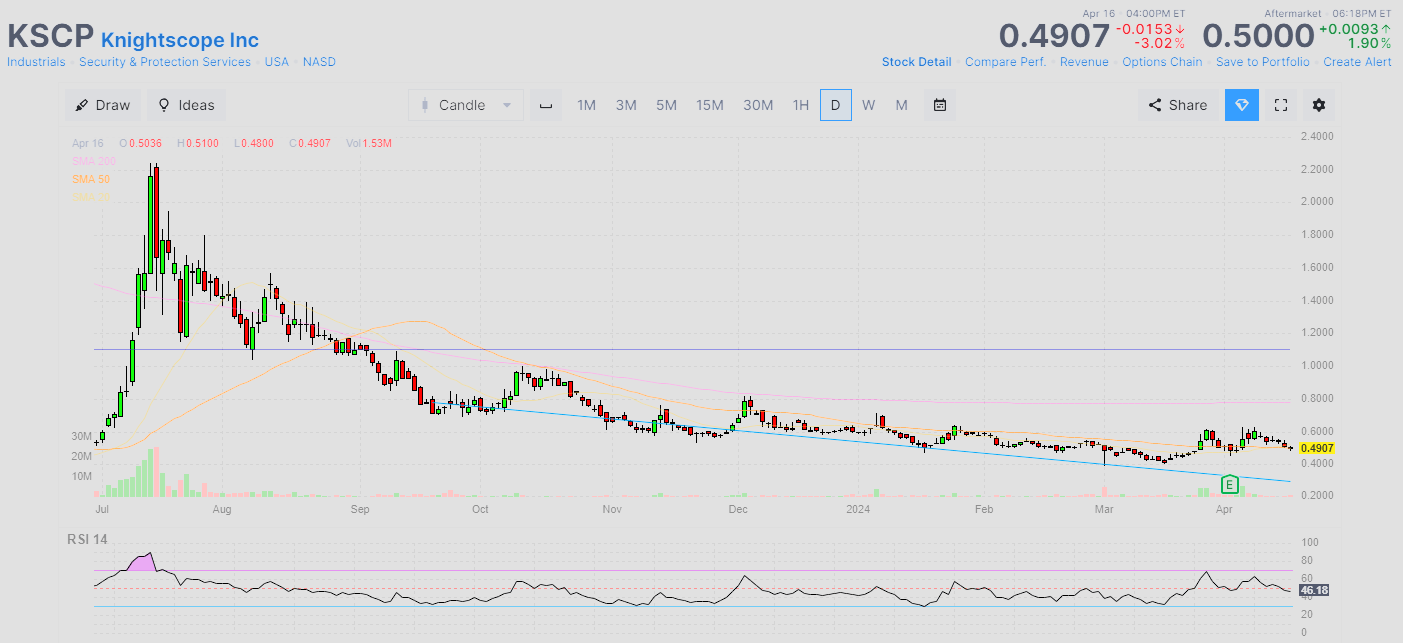Click Create Alert link
The width and height of the screenshot is (1403, 643).
coord(1357,62)
